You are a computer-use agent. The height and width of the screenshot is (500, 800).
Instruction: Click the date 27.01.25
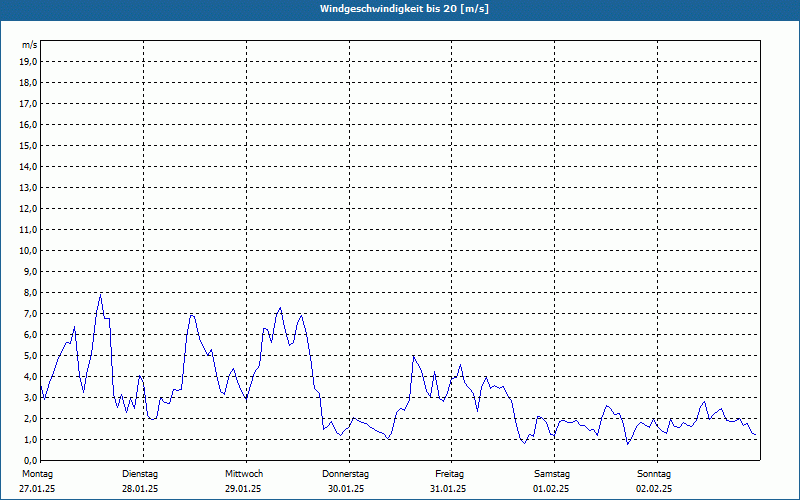point(37,489)
